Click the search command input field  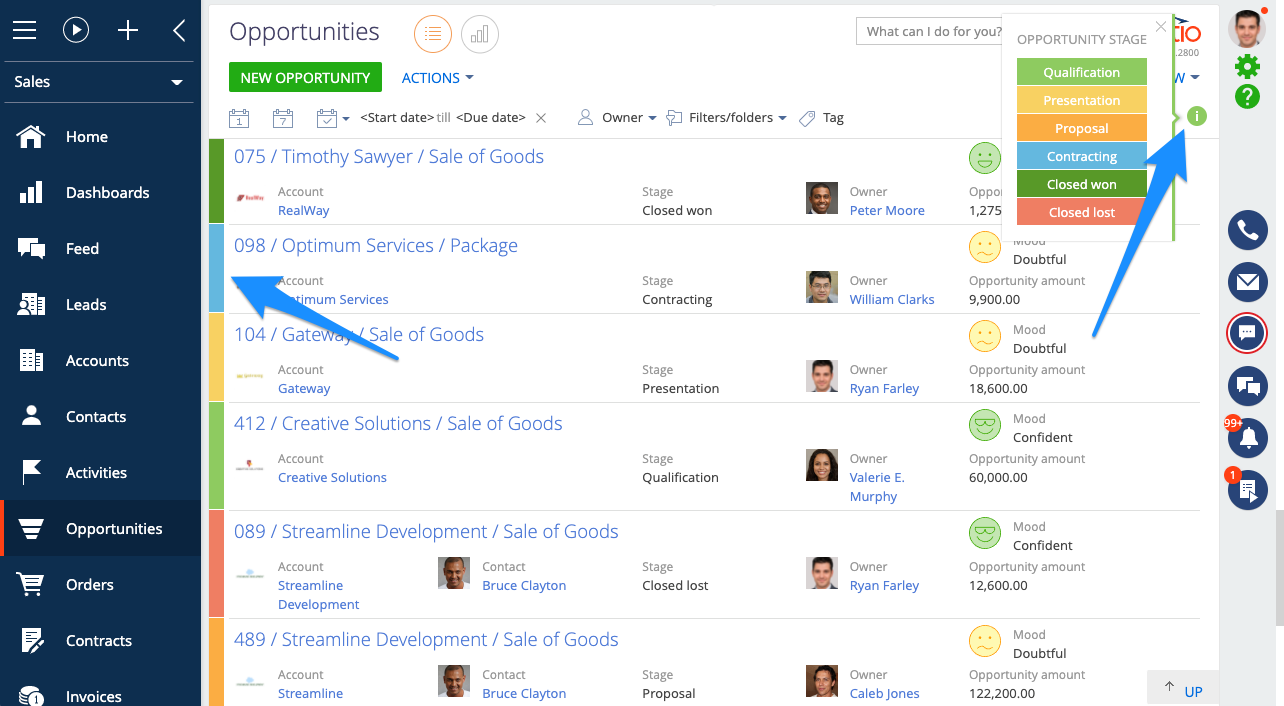pyautogui.click(x=930, y=31)
